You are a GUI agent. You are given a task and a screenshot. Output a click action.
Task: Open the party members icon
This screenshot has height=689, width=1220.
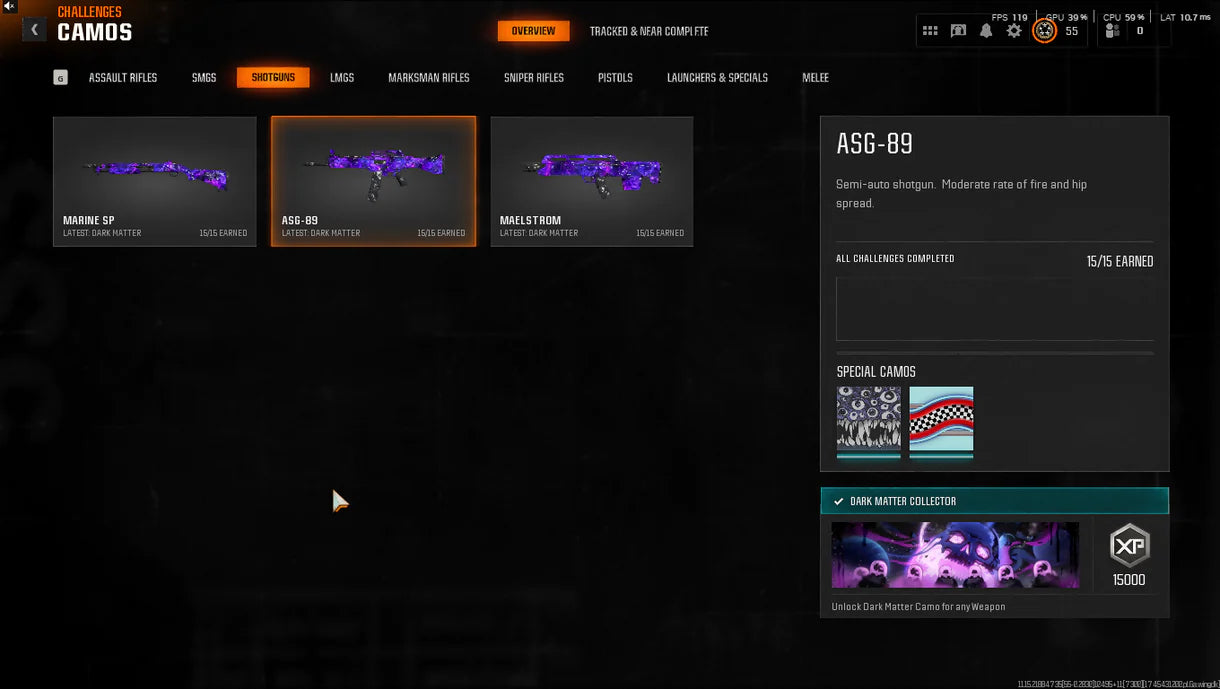click(x=1112, y=31)
